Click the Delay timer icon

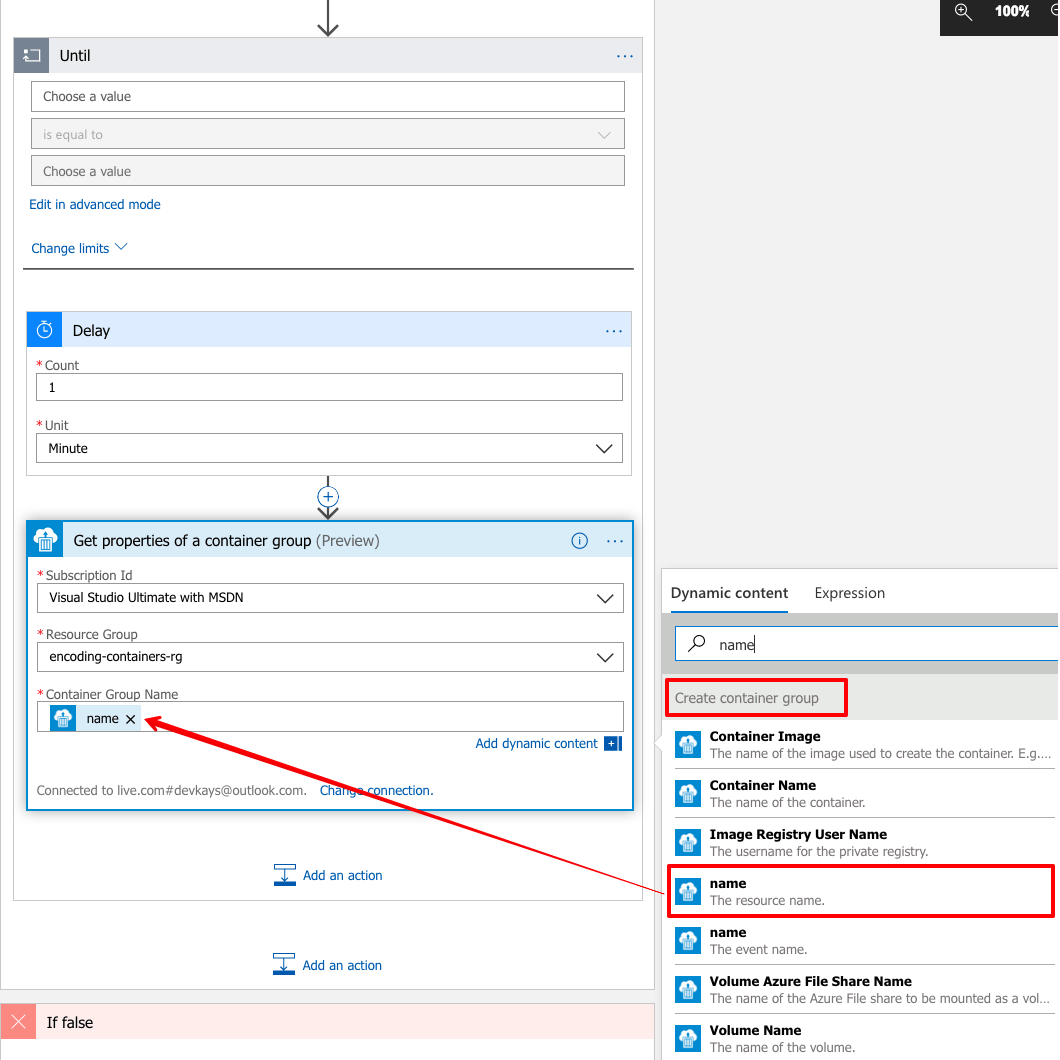[x=44, y=330]
